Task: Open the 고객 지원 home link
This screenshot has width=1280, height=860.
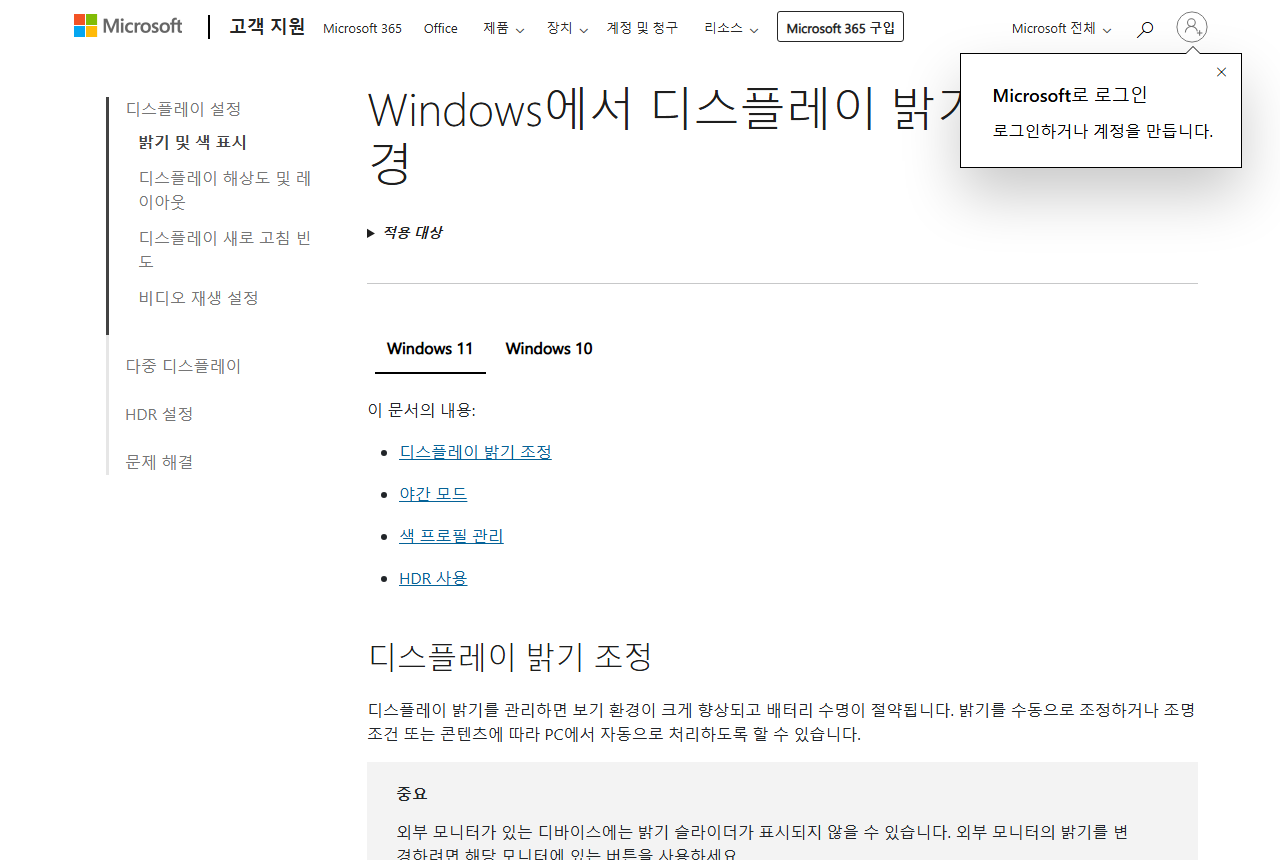Action: click(x=267, y=27)
